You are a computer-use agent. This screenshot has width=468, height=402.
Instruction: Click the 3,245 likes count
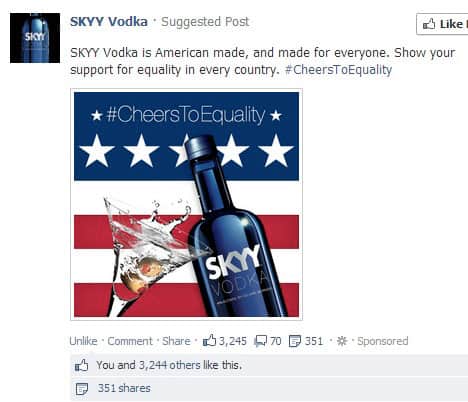(x=233, y=341)
